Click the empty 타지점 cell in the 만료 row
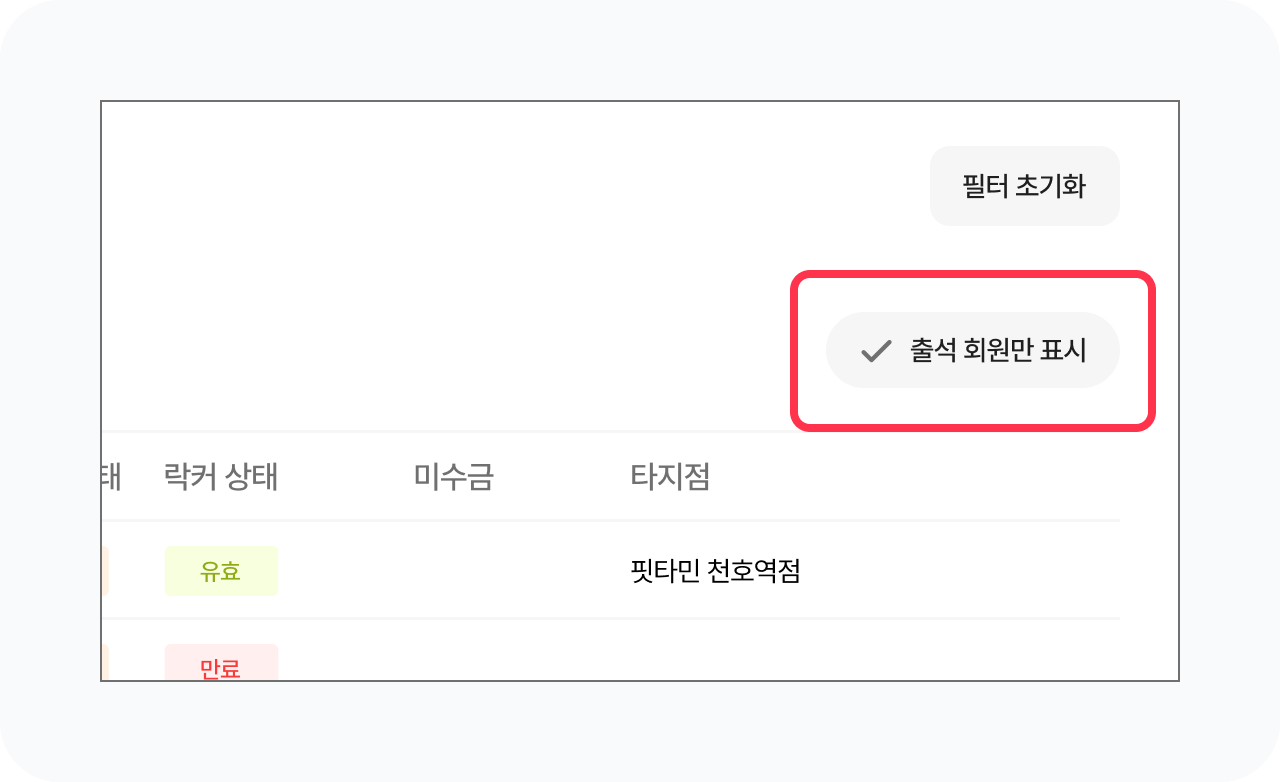 tap(715, 660)
